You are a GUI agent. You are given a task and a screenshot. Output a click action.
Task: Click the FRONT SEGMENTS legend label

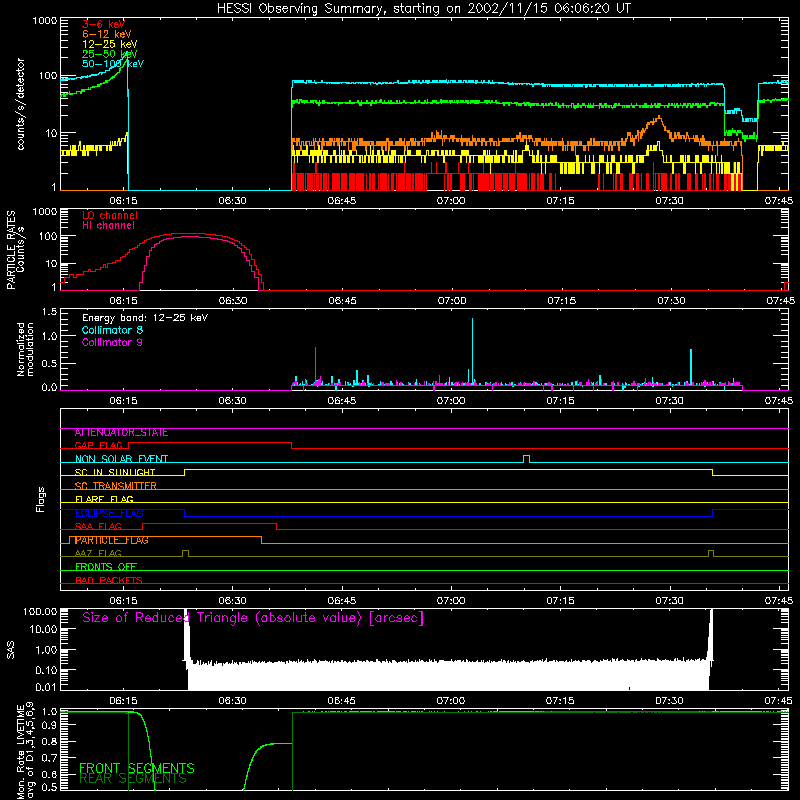tap(137, 768)
